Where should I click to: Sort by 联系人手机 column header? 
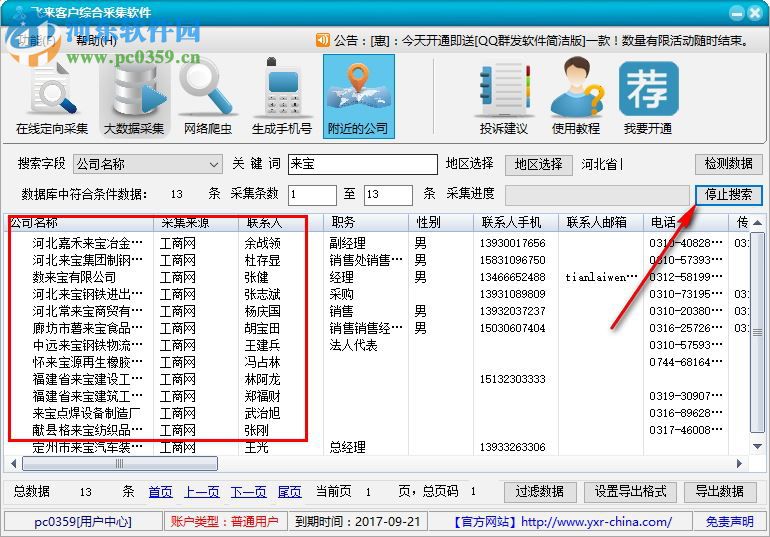(x=516, y=222)
